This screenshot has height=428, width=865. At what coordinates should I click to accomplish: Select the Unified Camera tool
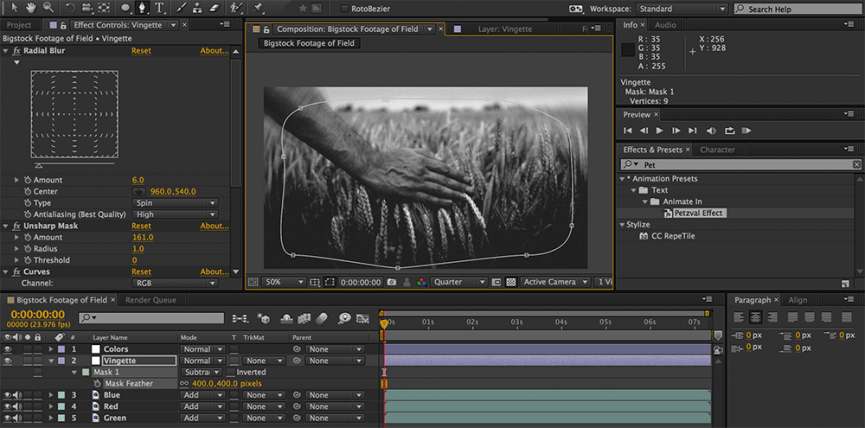(x=87, y=8)
